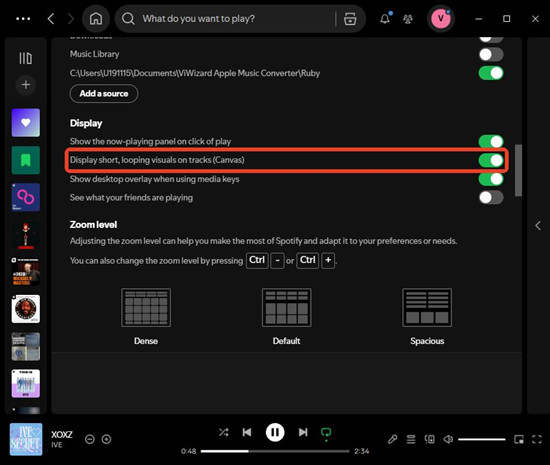Open the Home page
This screenshot has height=465, width=550.
pos(96,19)
